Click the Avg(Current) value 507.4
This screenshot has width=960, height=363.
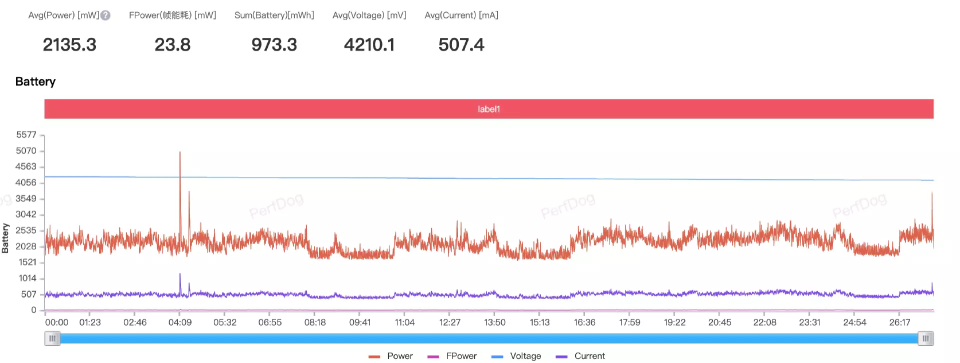coord(461,45)
